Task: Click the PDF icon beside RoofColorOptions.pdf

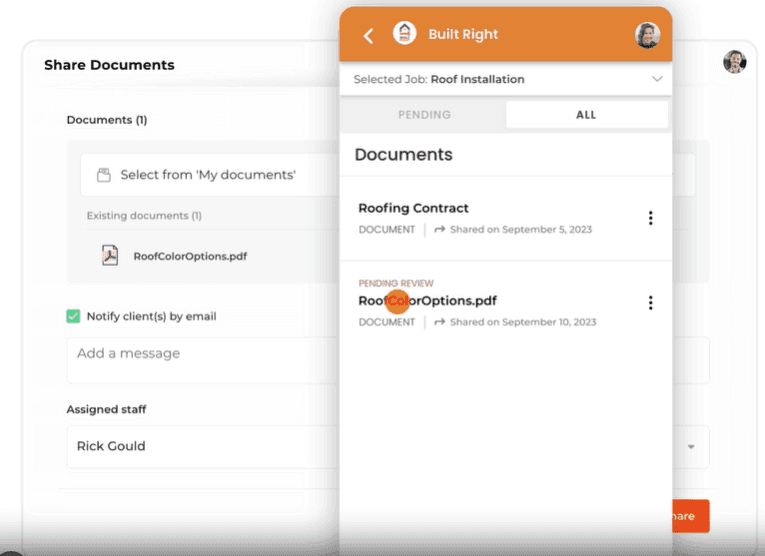Action: tap(110, 256)
